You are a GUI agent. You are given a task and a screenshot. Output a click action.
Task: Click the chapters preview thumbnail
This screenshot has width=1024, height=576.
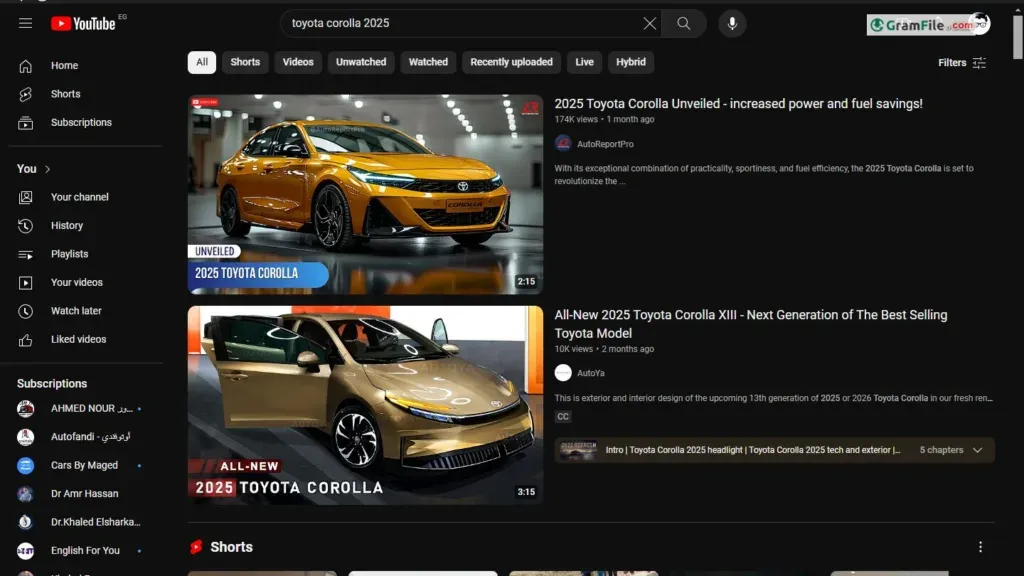point(578,450)
